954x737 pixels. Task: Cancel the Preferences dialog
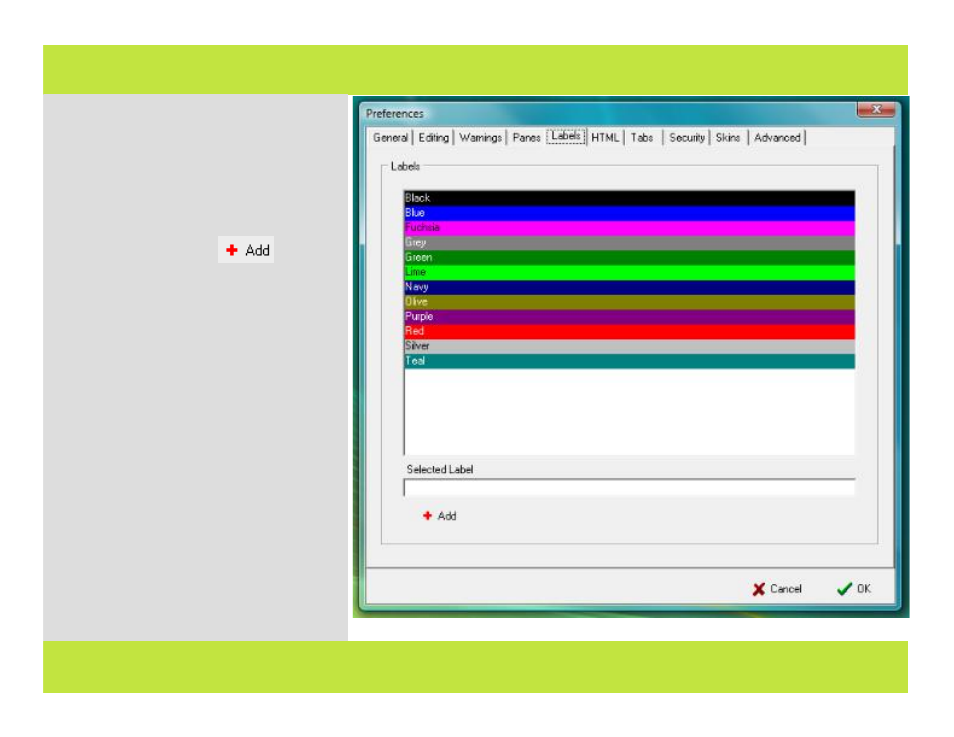click(x=777, y=589)
